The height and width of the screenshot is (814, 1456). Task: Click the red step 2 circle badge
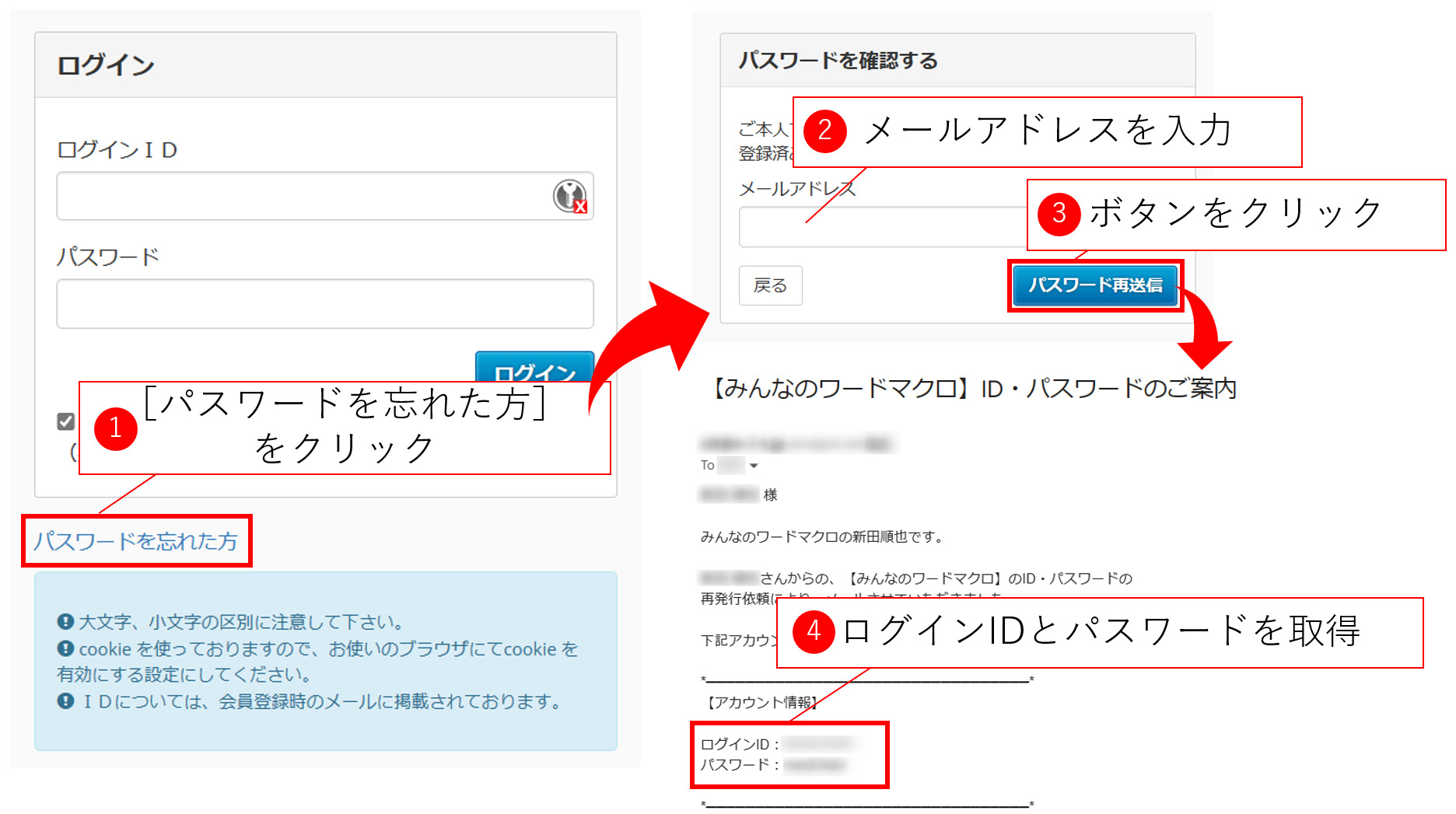pyautogui.click(x=825, y=131)
